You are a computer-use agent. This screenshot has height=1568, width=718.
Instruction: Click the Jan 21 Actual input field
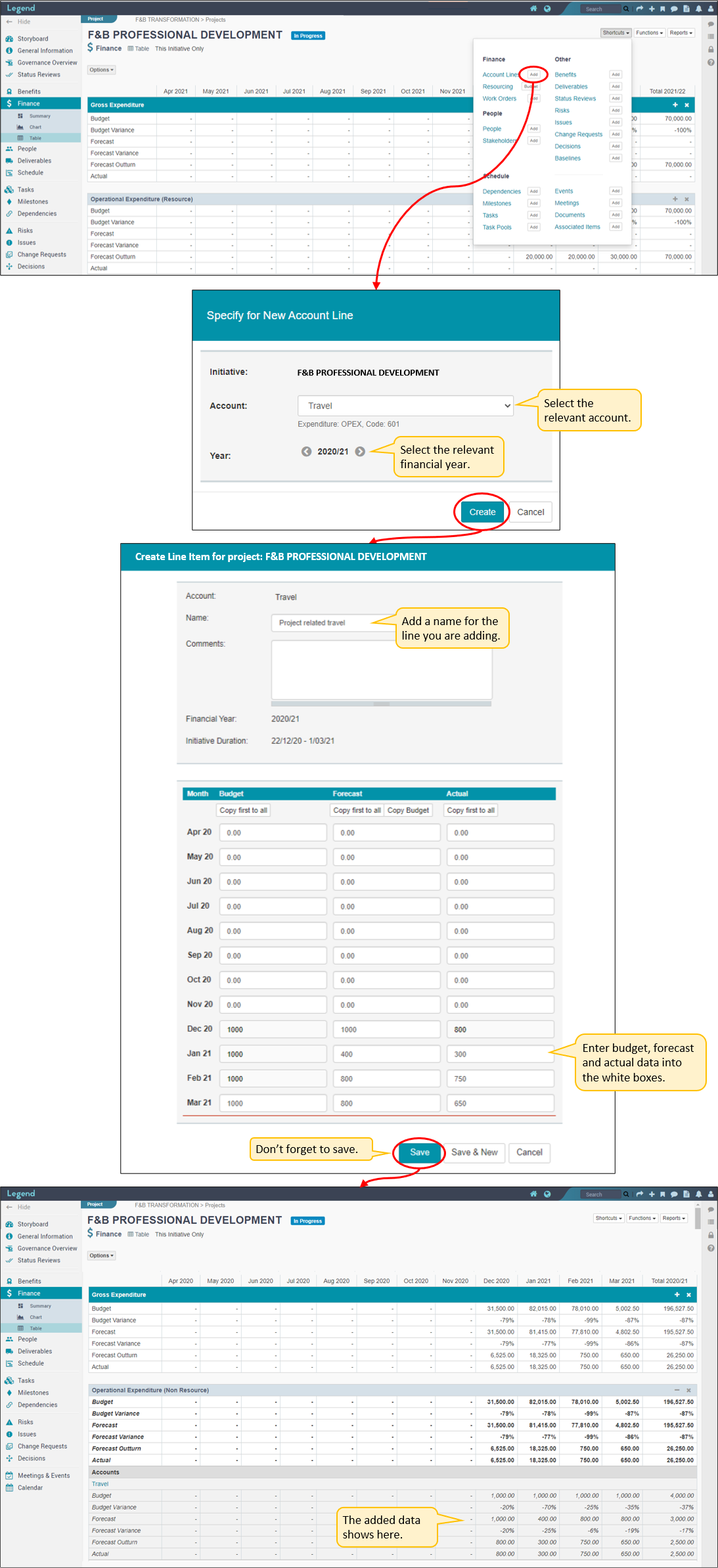500,1054
